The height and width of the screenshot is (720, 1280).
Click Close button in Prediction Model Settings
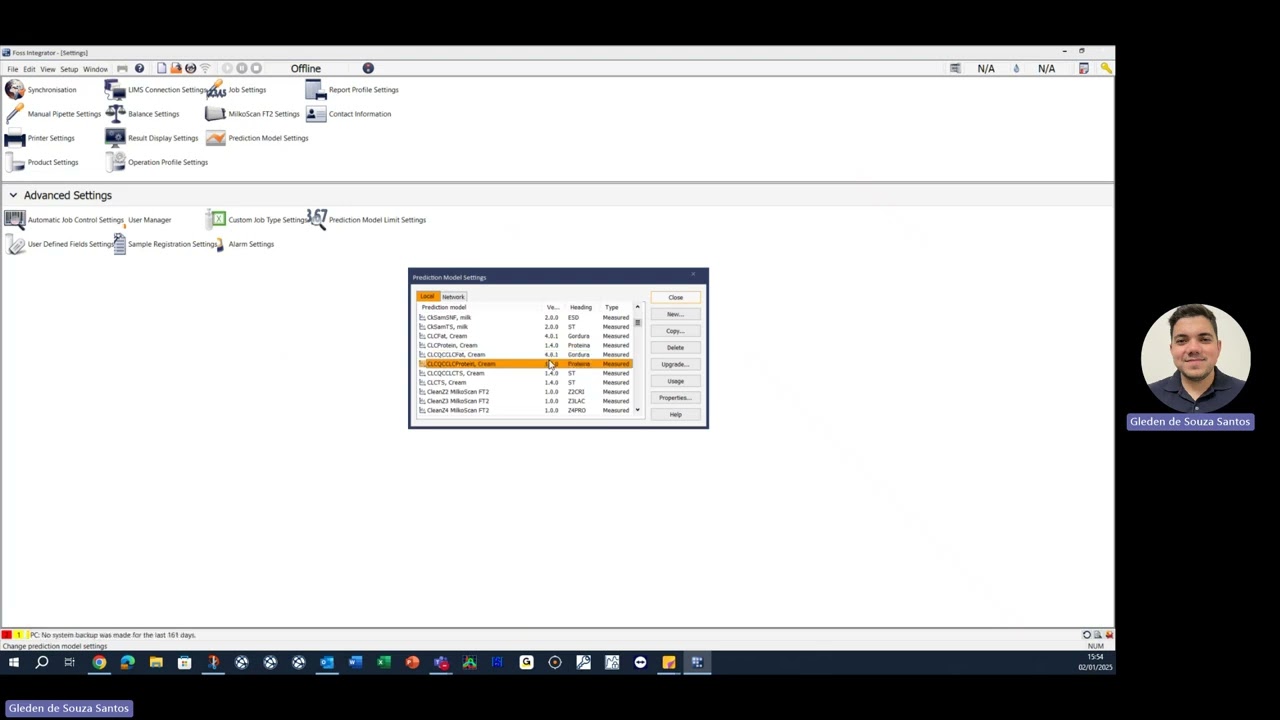coord(675,297)
